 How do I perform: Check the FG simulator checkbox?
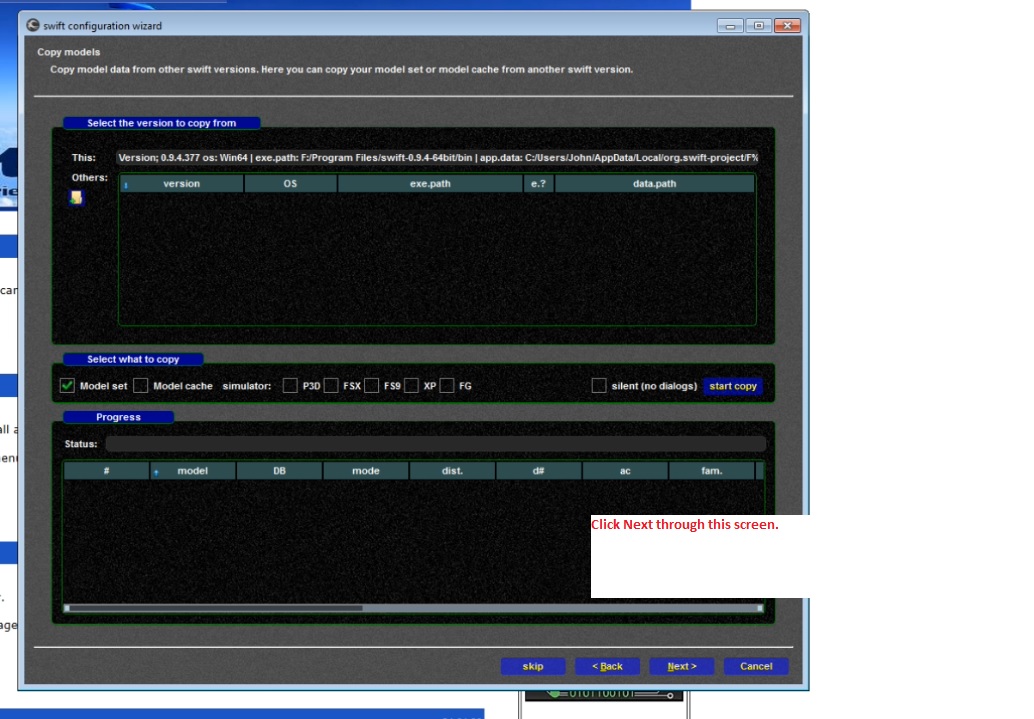tap(446, 386)
